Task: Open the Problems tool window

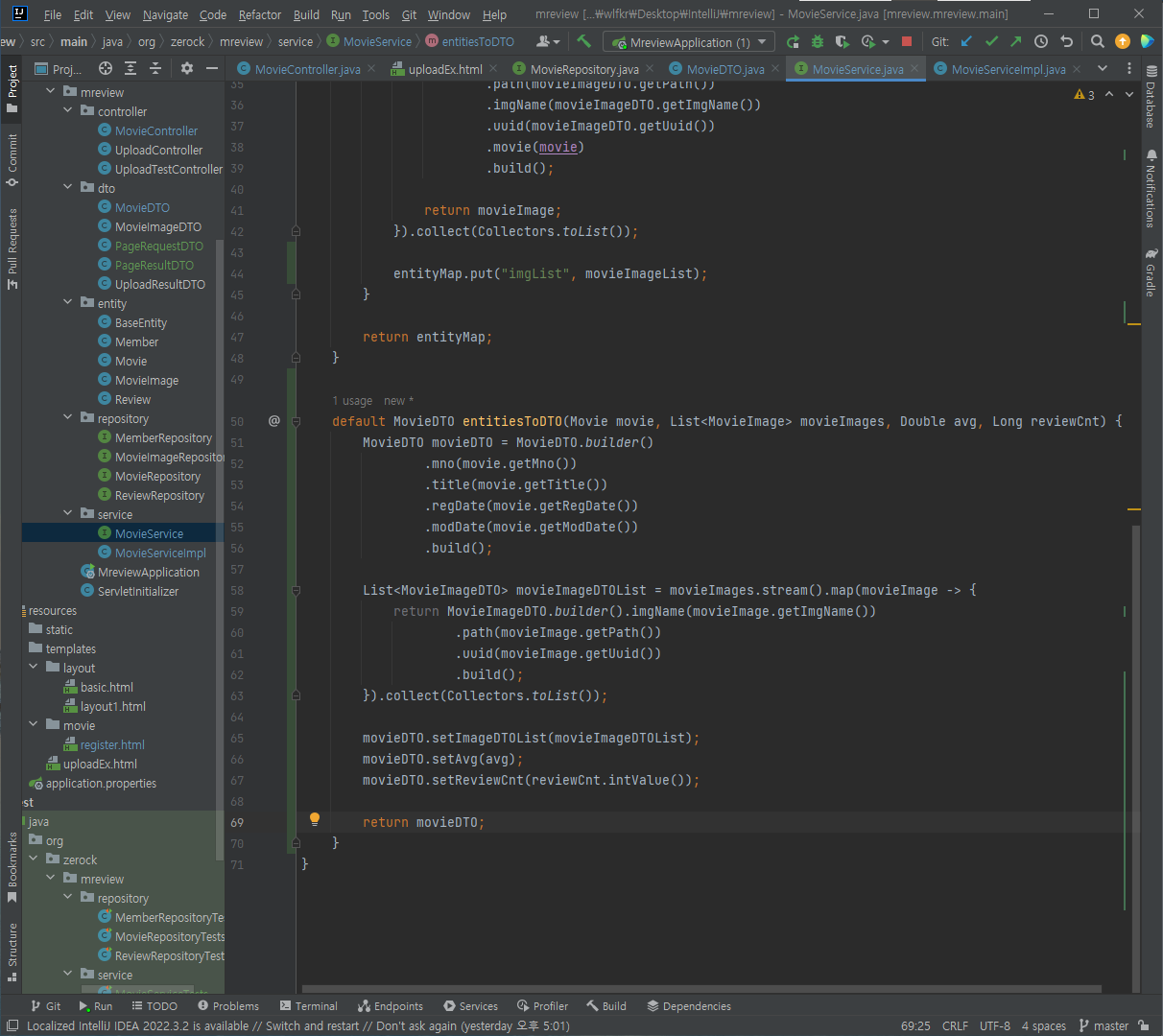Action: [228, 1006]
